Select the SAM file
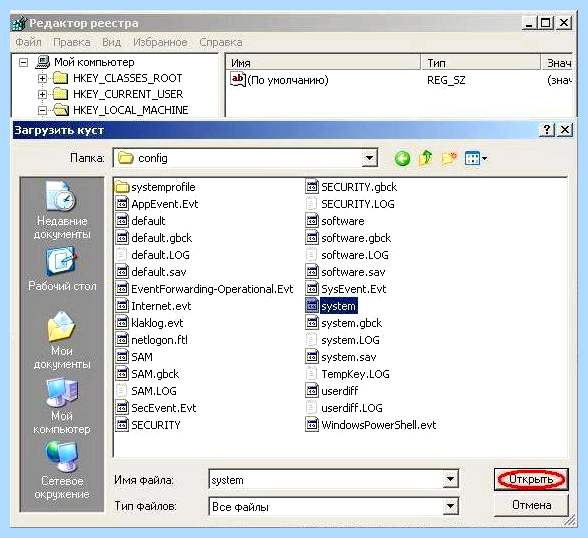 click(134, 357)
